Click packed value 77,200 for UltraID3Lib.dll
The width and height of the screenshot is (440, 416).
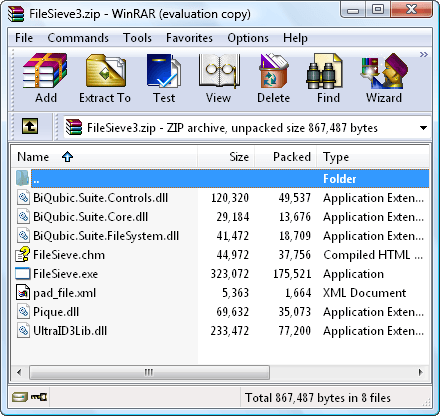(x=295, y=331)
